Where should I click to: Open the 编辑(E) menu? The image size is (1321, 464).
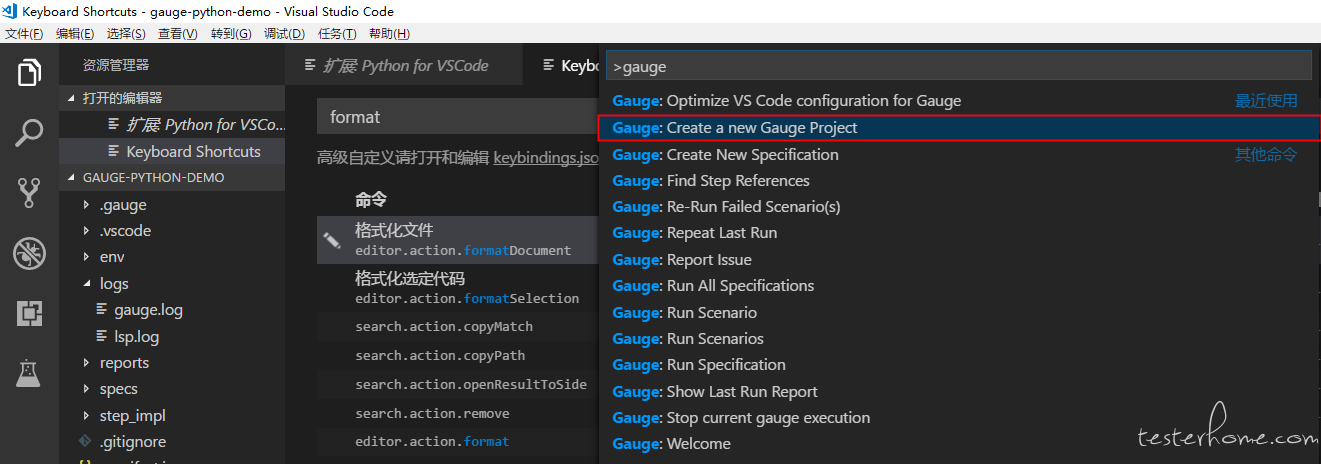[x=75, y=33]
